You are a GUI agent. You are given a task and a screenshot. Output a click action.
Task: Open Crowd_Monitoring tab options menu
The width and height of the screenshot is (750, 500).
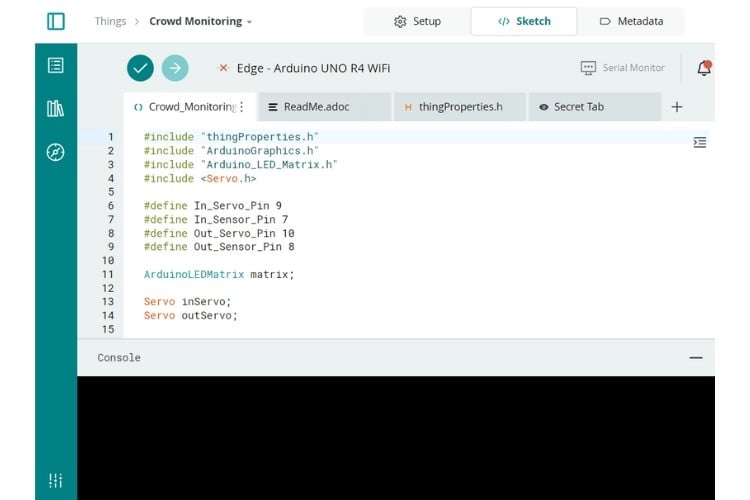[242, 107]
